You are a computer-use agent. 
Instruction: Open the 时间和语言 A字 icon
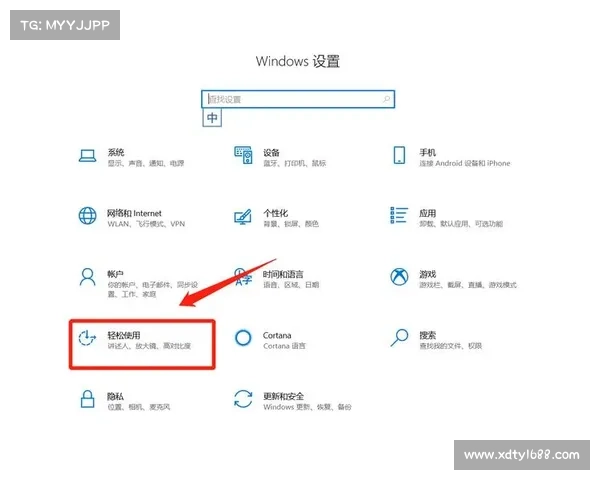(x=243, y=277)
